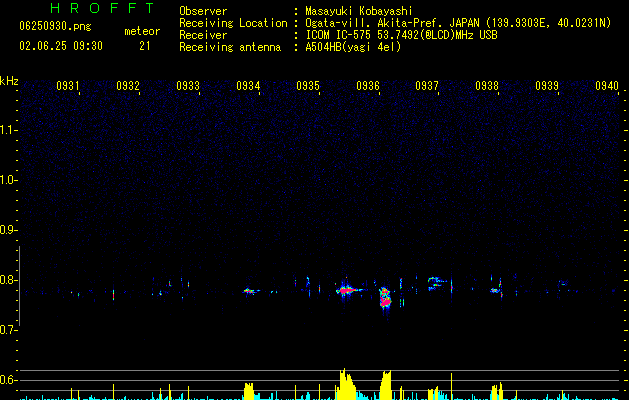Click the 0931 time marker
This screenshot has height=400, width=629.
(67, 86)
